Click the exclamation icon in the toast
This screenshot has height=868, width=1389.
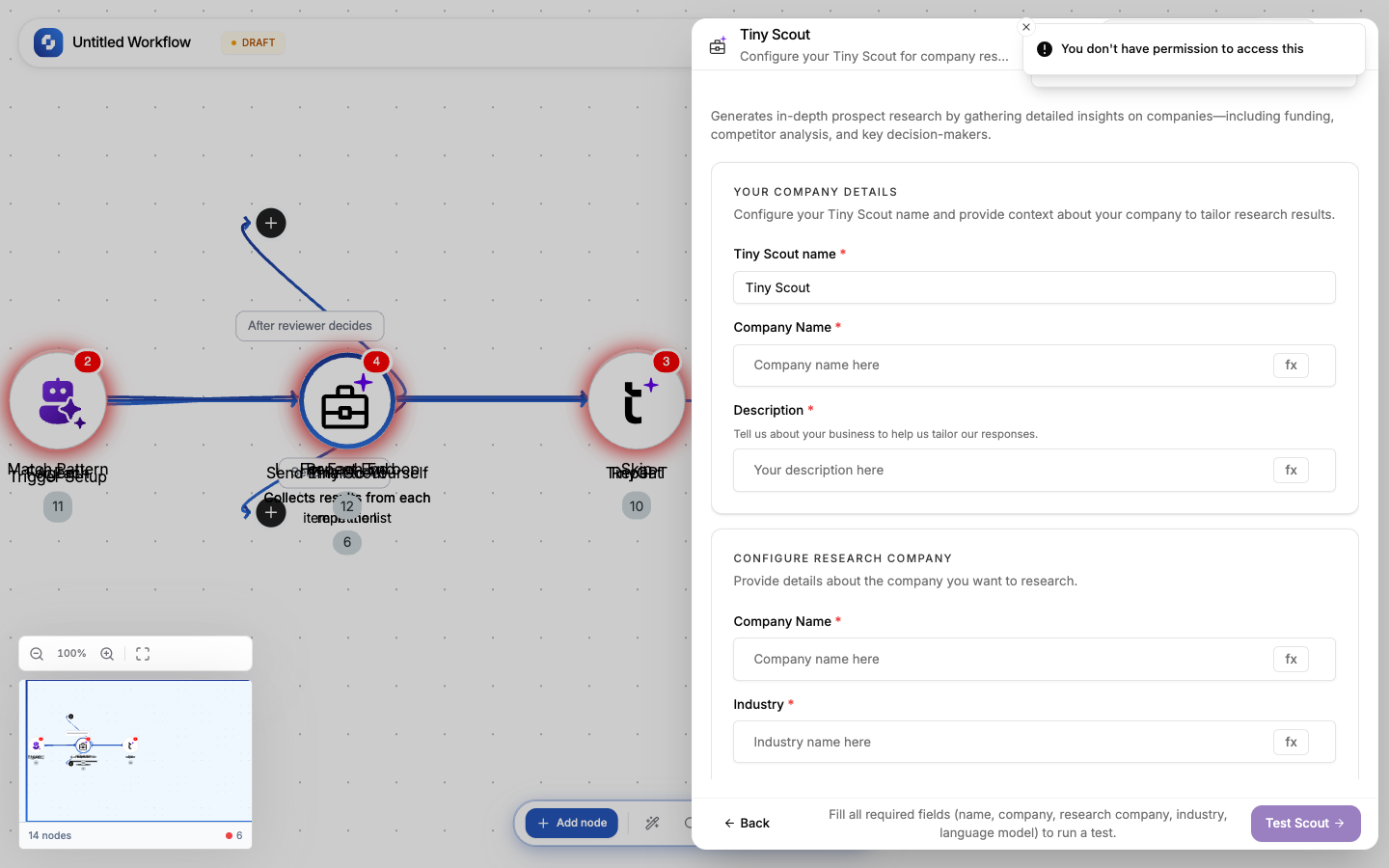tap(1045, 49)
